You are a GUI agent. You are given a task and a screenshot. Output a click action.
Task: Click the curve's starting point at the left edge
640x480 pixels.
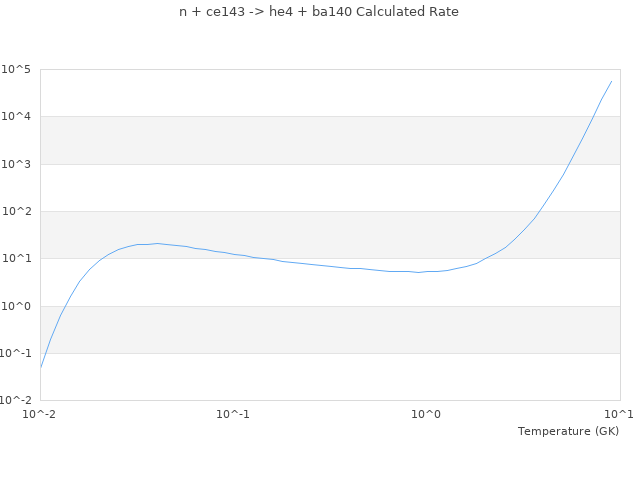click(x=41, y=367)
